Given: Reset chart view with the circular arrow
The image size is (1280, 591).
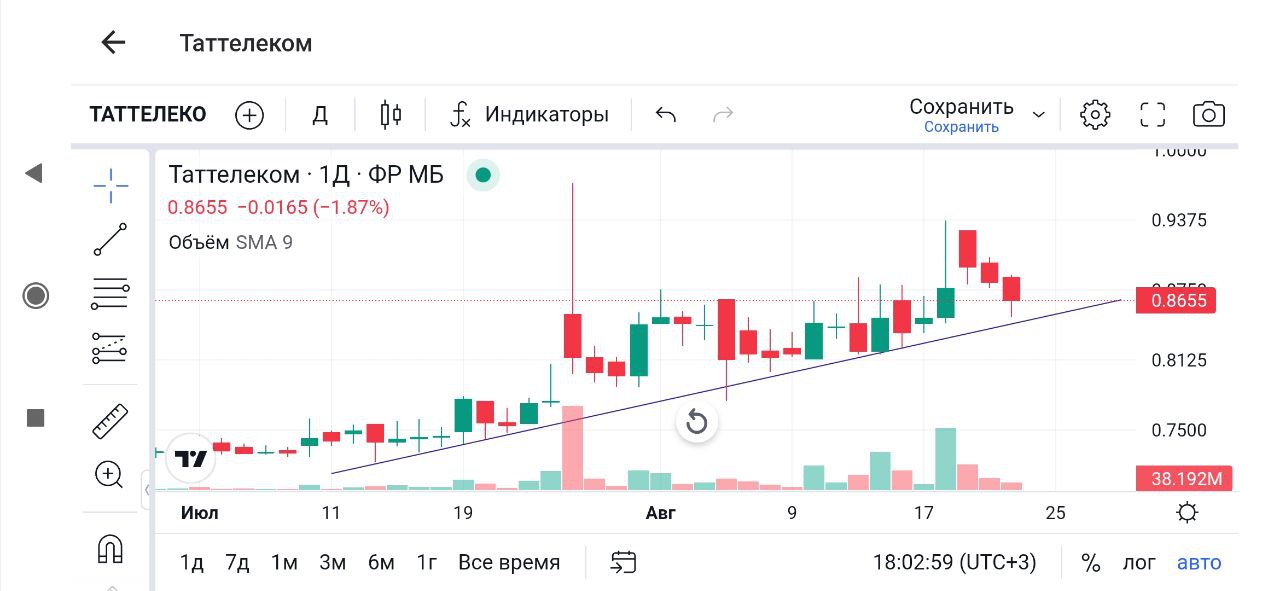Looking at the screenshot, I should point(697,422).
